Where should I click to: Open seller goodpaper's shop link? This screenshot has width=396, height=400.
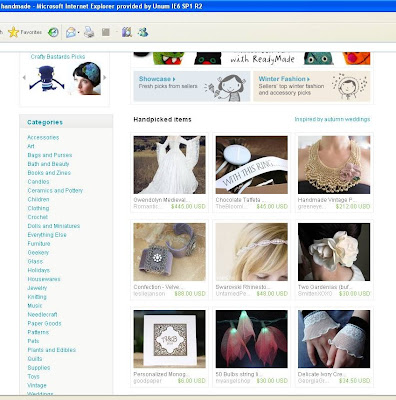coord(147,381)
